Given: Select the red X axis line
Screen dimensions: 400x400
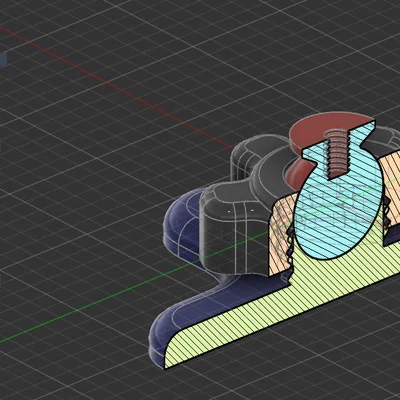Looking at the screenshot, I should pyautogui.click(x=117, y=87).
